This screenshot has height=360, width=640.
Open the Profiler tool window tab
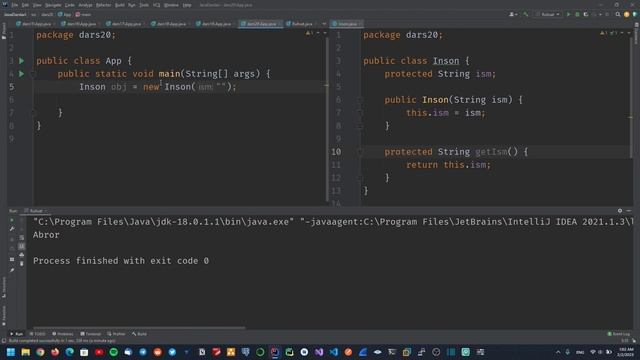point(116,334)
